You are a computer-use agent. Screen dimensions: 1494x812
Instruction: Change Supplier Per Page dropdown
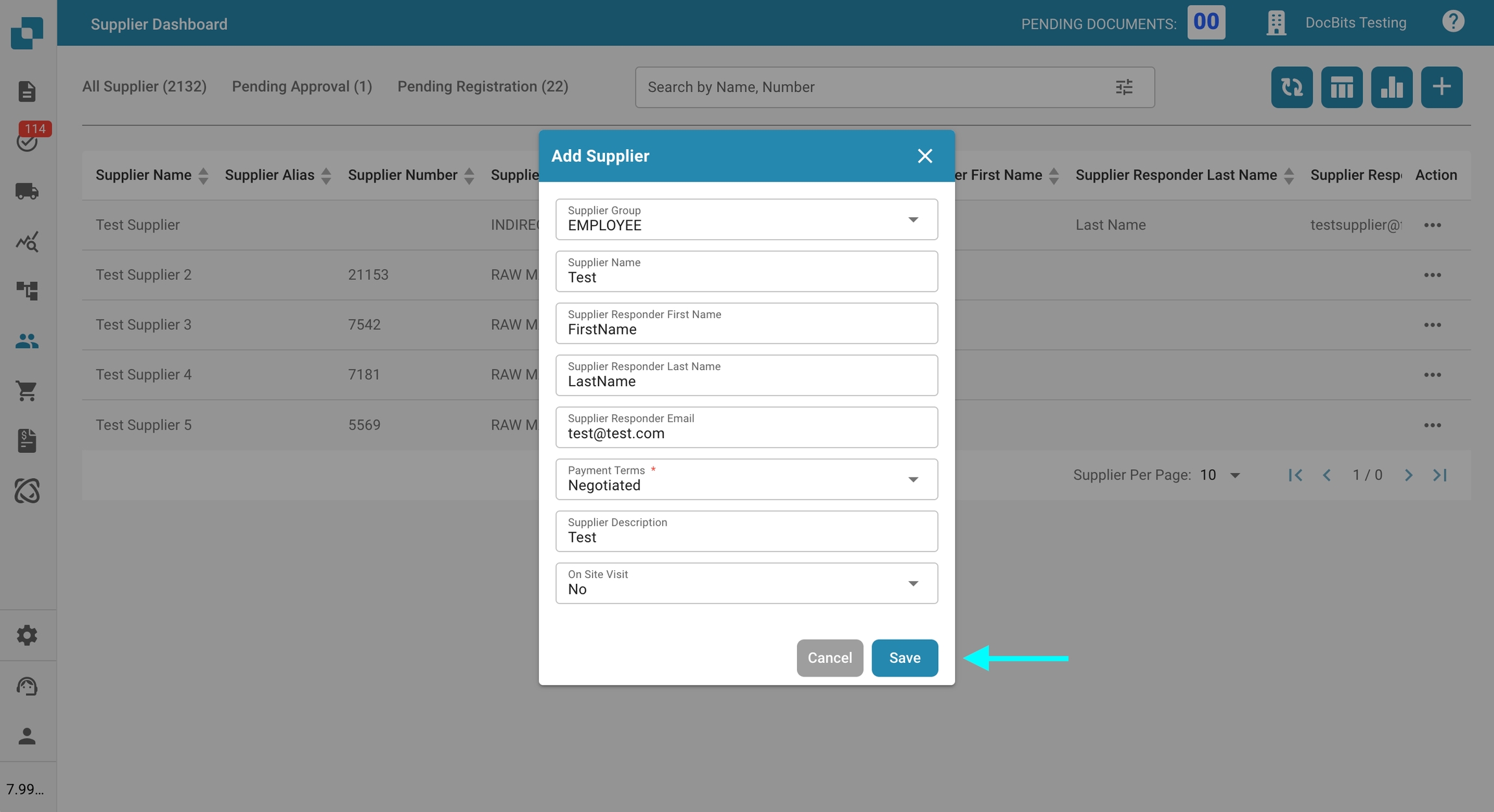[x=1219, y=475]
